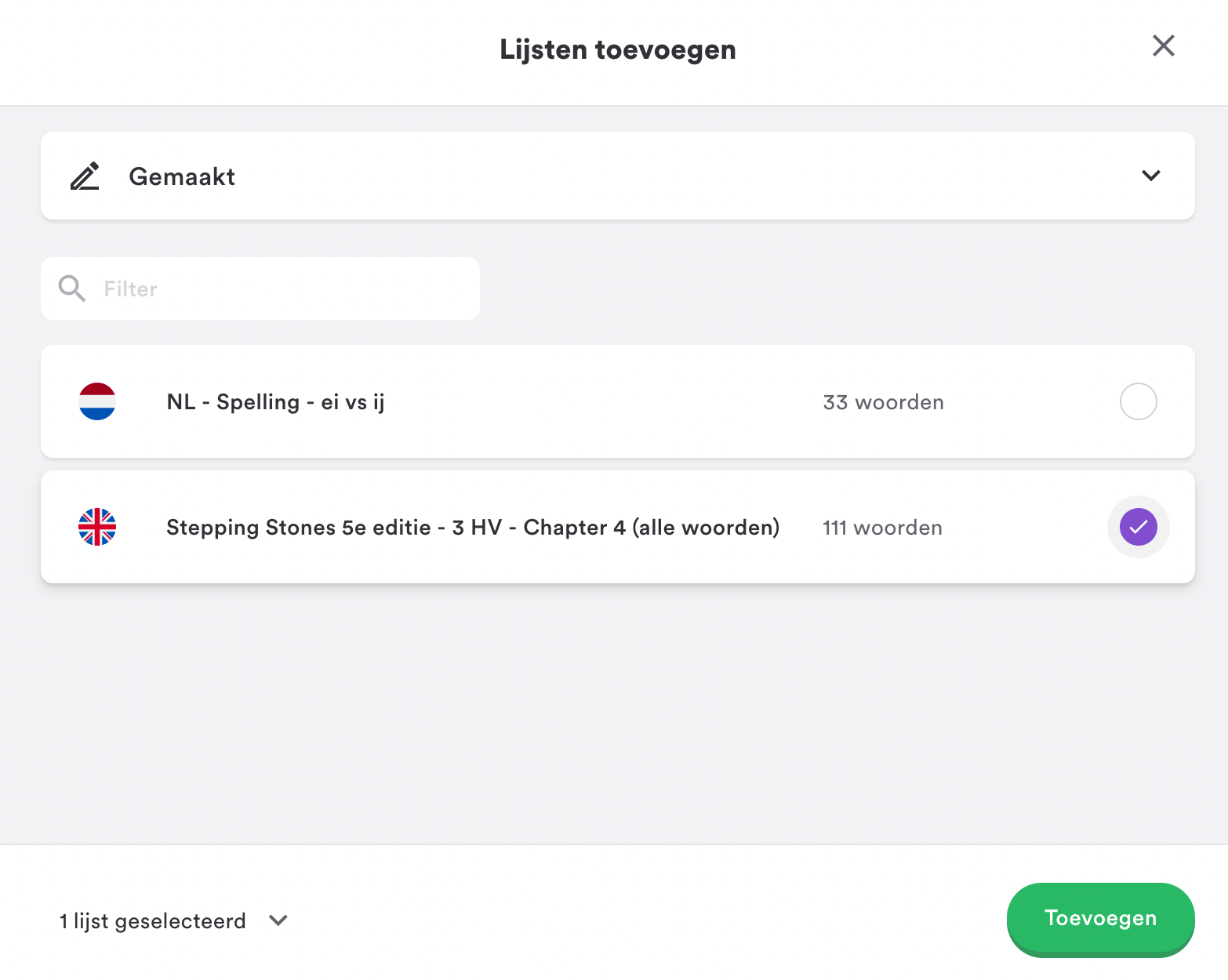Deselect the Stepping Stones list checkmark
This screenshot has width=1228, height=980.
[1139, 527]
